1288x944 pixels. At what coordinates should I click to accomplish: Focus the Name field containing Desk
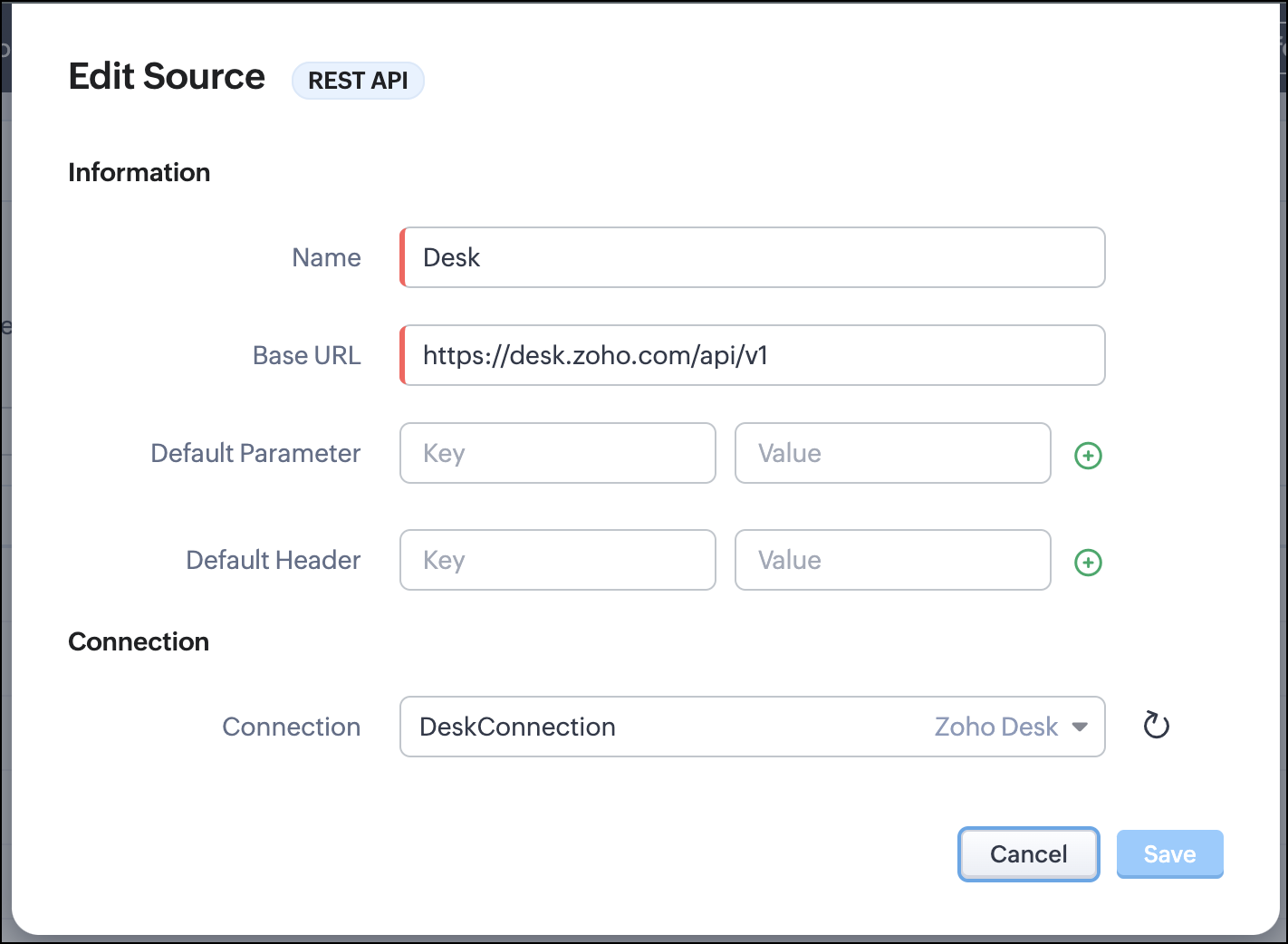tap(752, 257)
